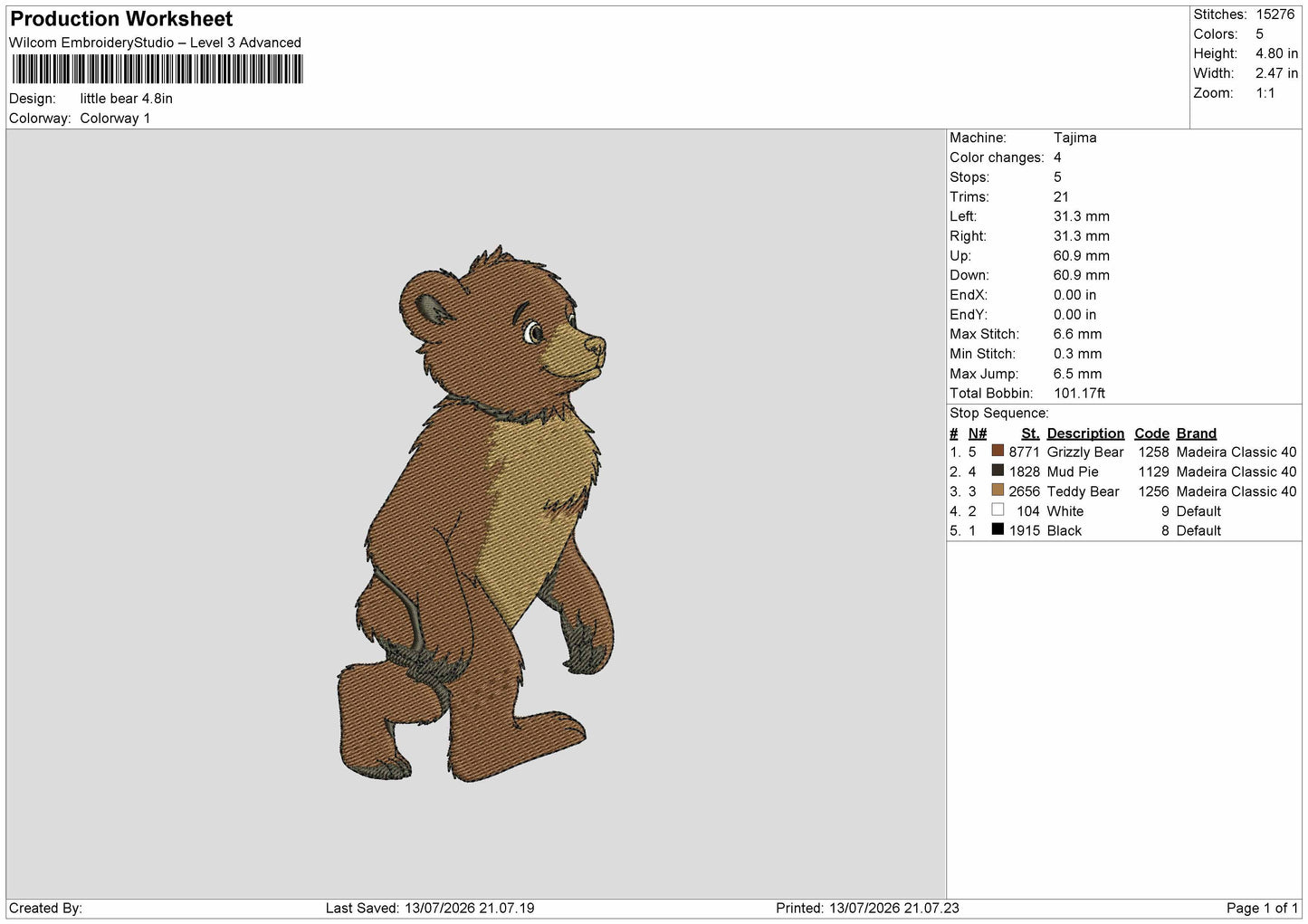Click 'Last Saved: 13/07/2026 21.07.19' text
Image resolution: width=1308 pixels, height=924 pixels.
click(430, 908)
